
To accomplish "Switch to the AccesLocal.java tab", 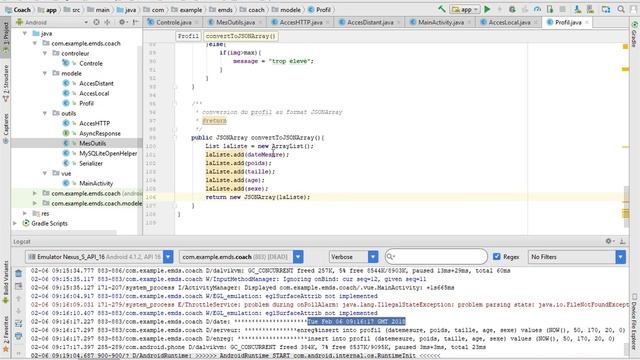I will 509,22.
